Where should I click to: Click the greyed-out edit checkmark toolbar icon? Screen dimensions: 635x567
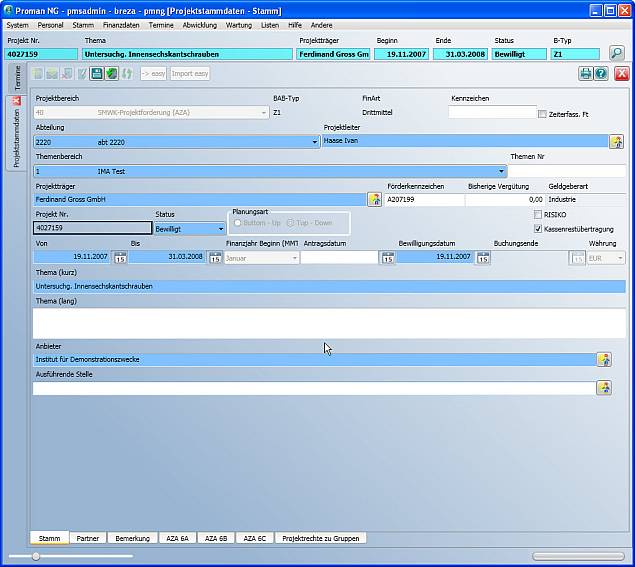pyautogui.click(x=81, y=74)
